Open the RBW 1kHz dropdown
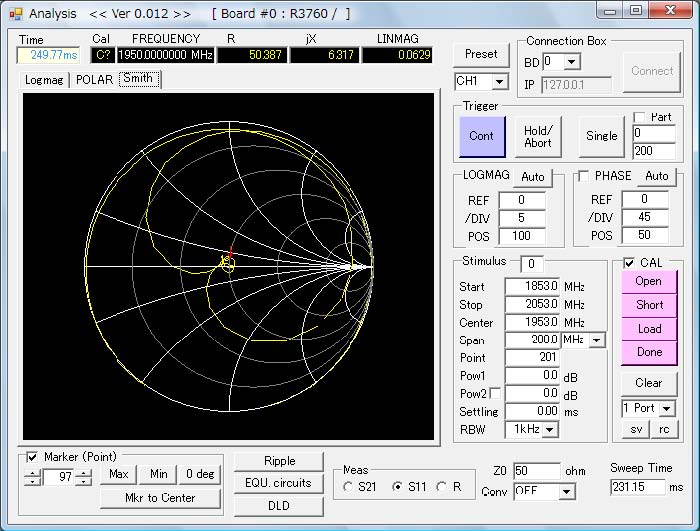Image resolution: width=700 pixels, height=531 pixels. point(549,429)
